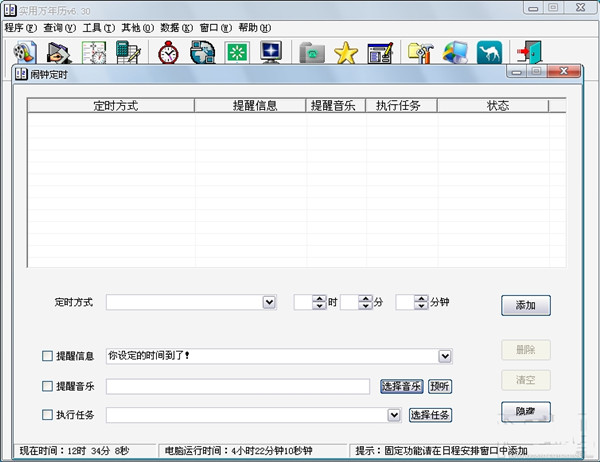
Task: Click the 实用万年历 app title bar icon
Action: point(10,10)
